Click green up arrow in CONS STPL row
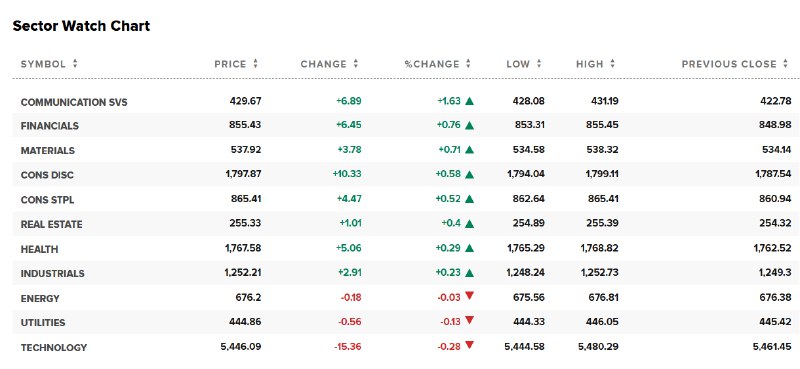800x369 pixels. tap(469, 199)
